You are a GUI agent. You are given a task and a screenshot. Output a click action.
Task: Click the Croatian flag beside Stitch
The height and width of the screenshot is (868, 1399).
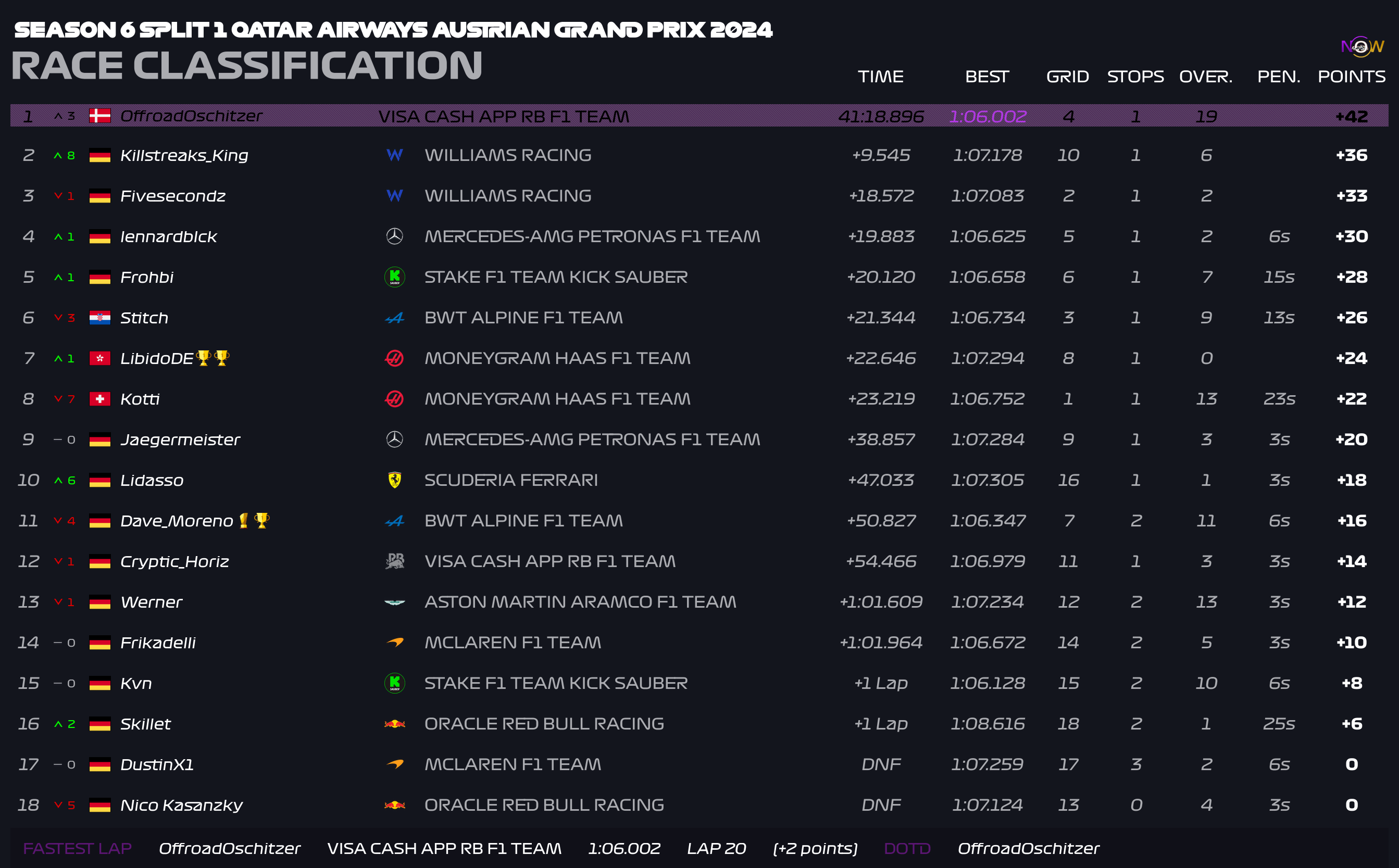click(100, 318)
